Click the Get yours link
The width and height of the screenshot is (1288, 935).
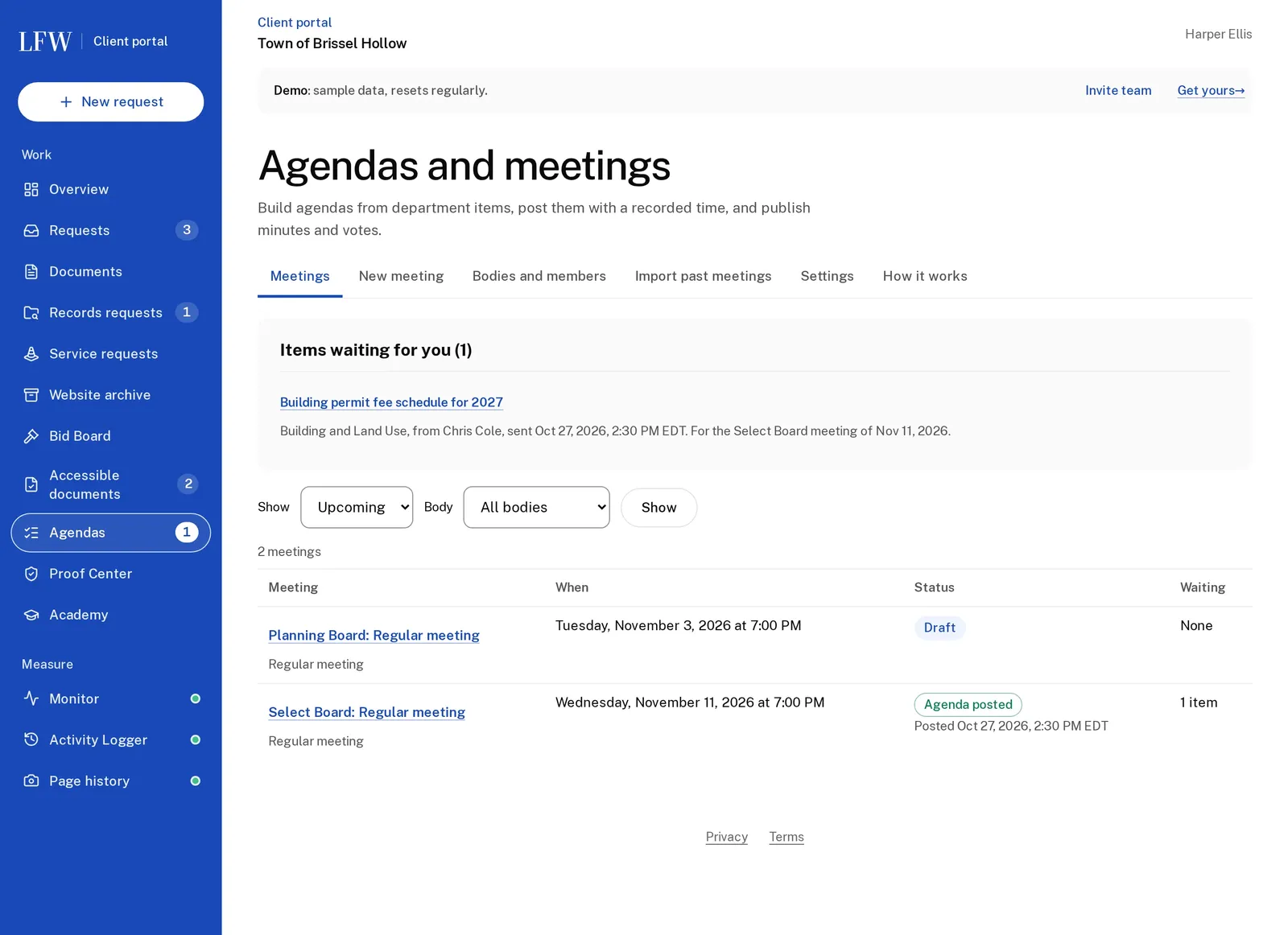[1211, 90]
